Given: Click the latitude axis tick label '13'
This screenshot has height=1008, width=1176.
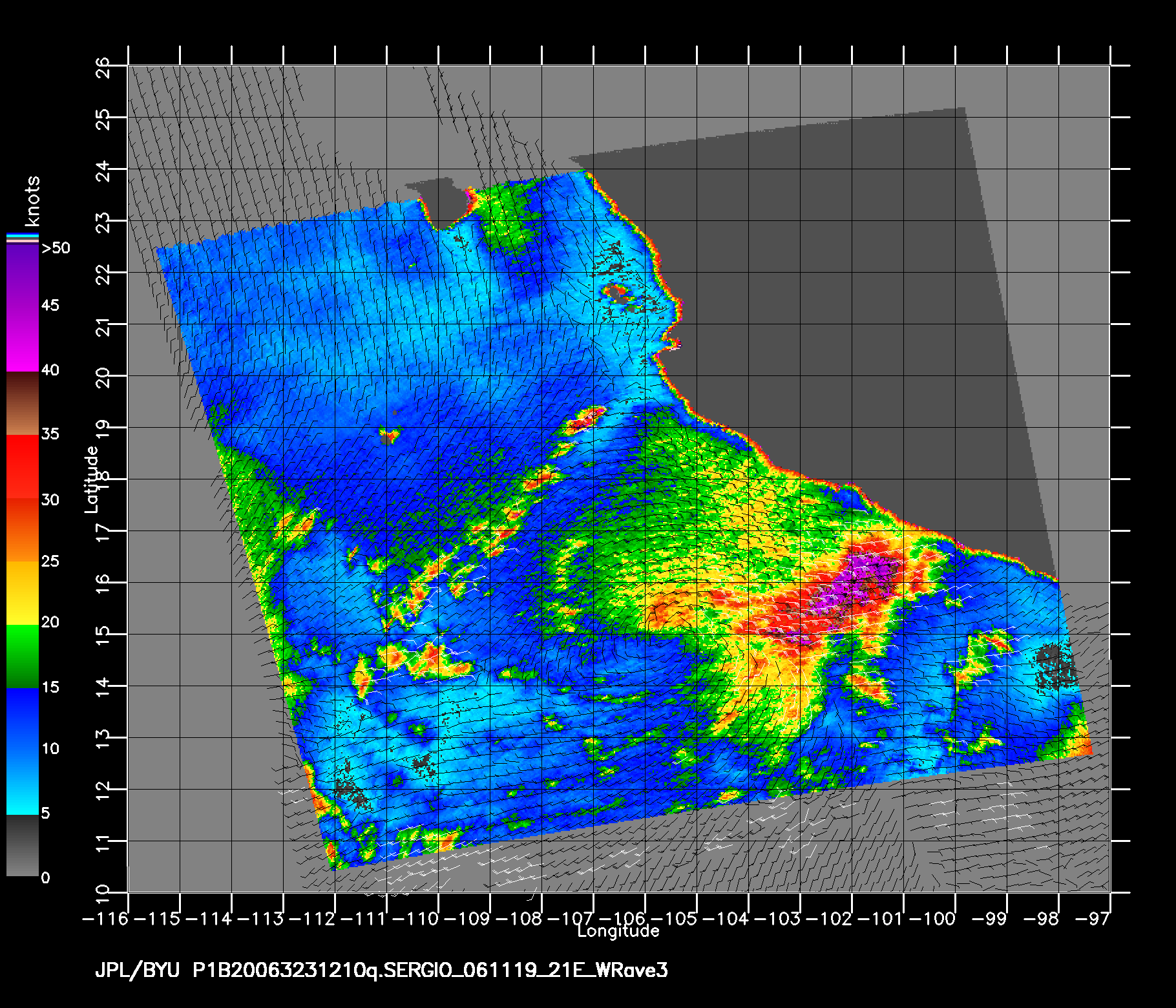Looking at the screenshot, I should 103,738.
